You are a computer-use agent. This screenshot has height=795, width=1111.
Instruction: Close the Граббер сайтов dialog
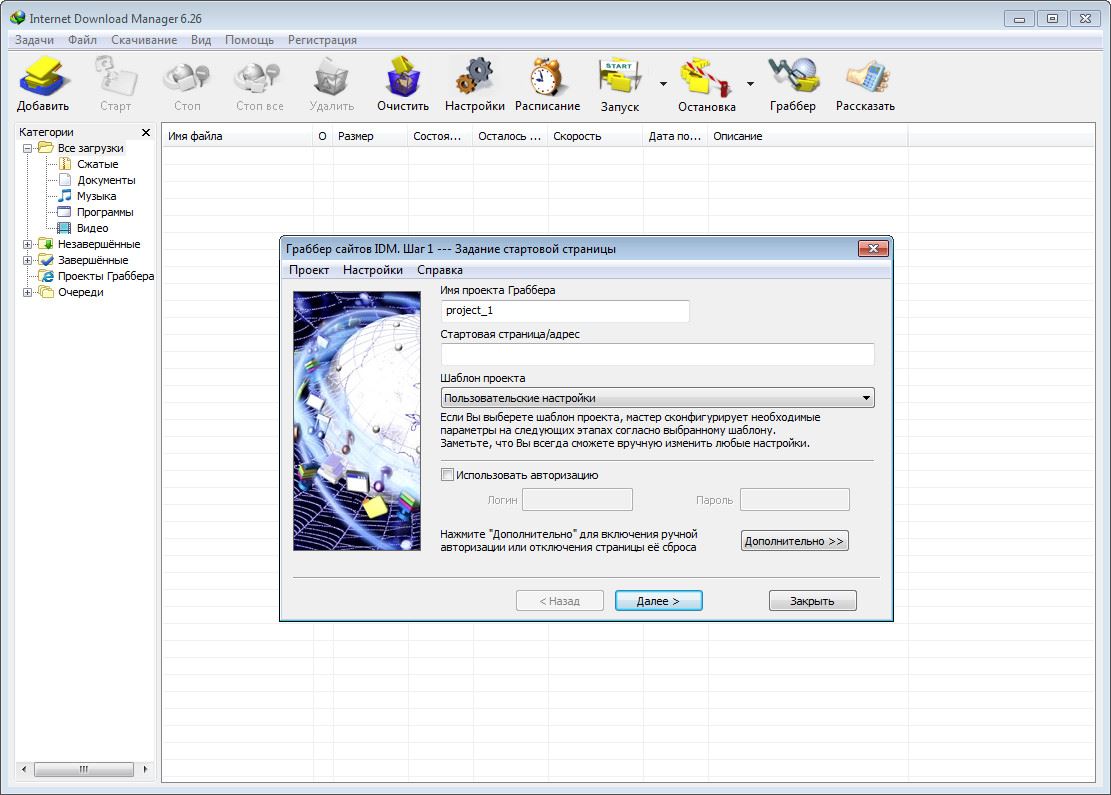click(873, 248)
